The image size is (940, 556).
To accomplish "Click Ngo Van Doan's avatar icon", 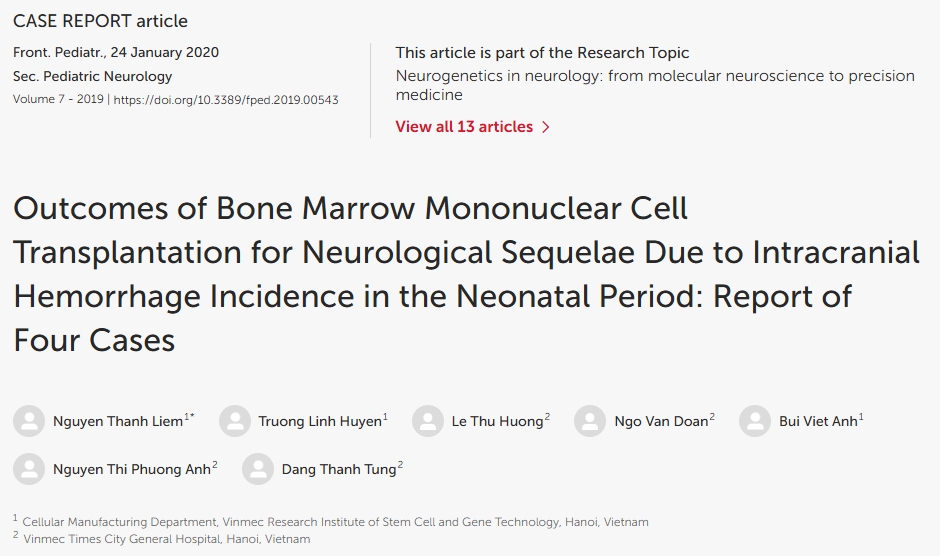I will [x=590, y=421].
